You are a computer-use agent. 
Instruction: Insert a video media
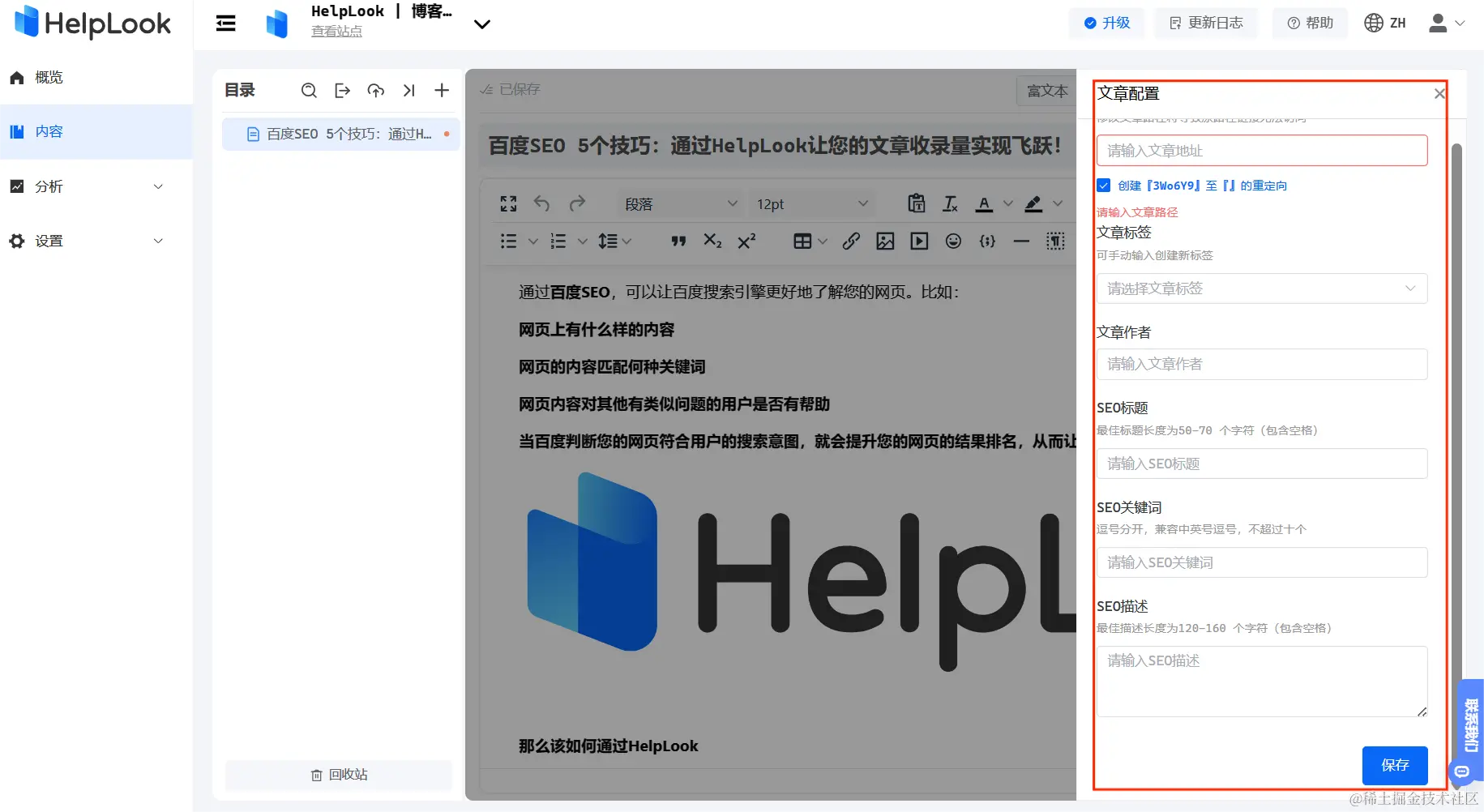[919, 241]
